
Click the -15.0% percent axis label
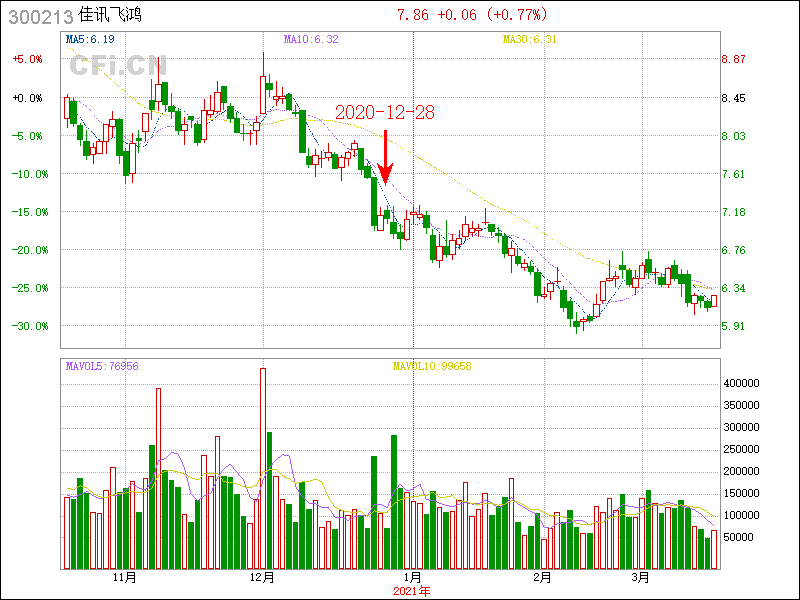[x=30, y=212]
